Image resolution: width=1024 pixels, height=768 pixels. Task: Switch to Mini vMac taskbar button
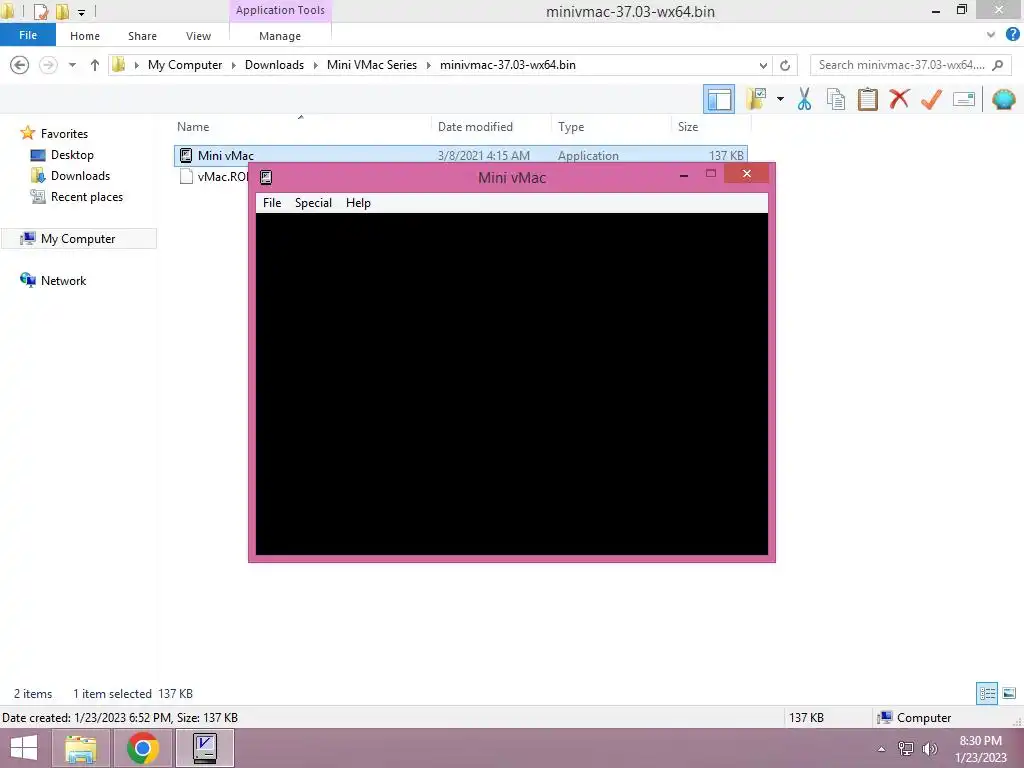(204, 748)
